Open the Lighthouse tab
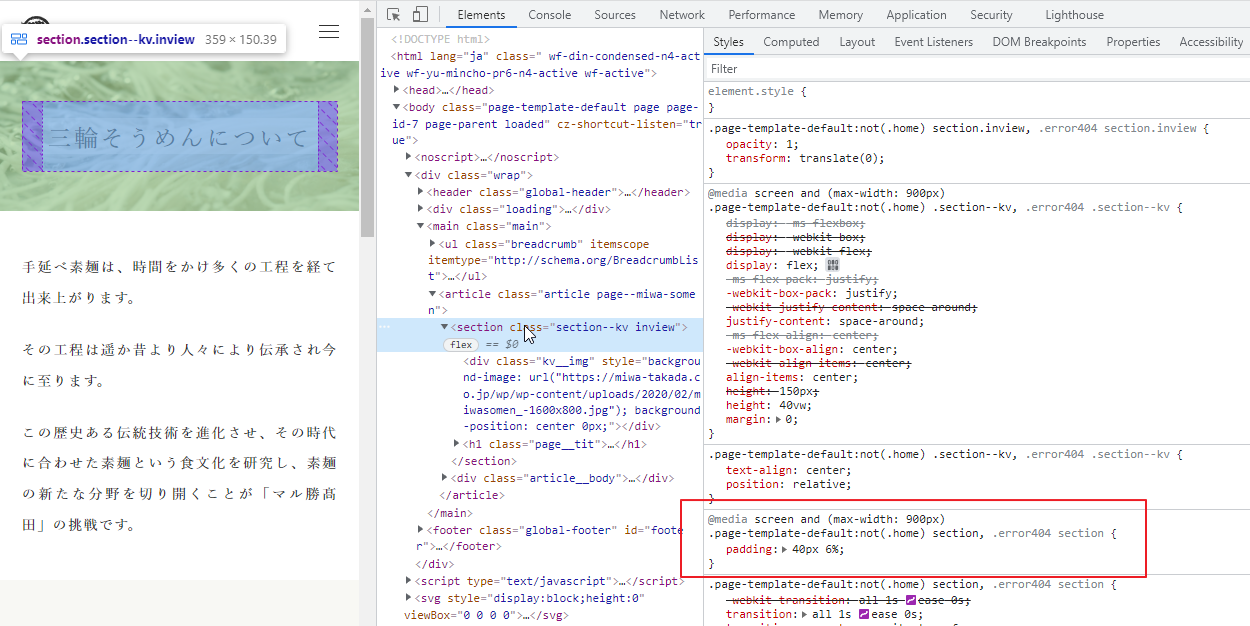 pyautogui.click(x=1074, y=15)
